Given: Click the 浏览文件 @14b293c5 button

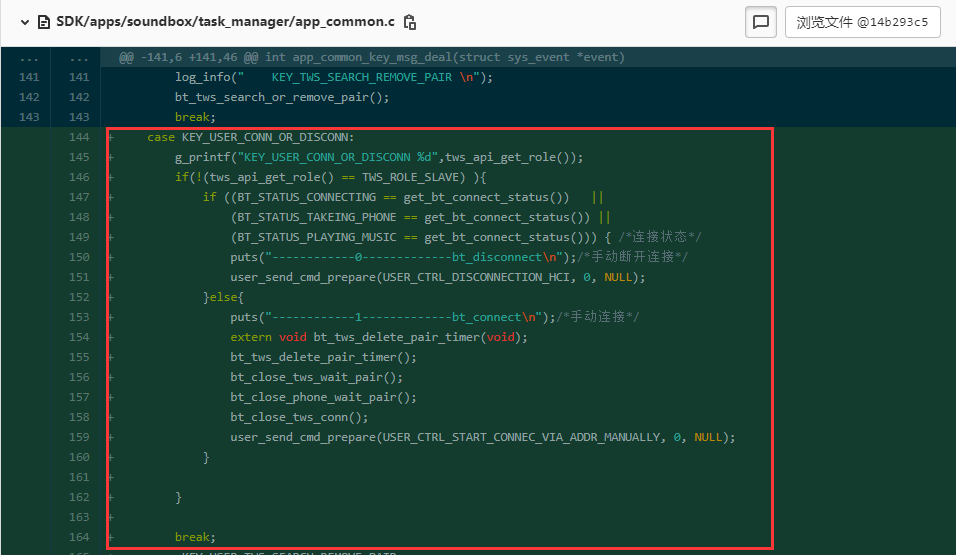Looking at the screenshot, I should (862, 23).
